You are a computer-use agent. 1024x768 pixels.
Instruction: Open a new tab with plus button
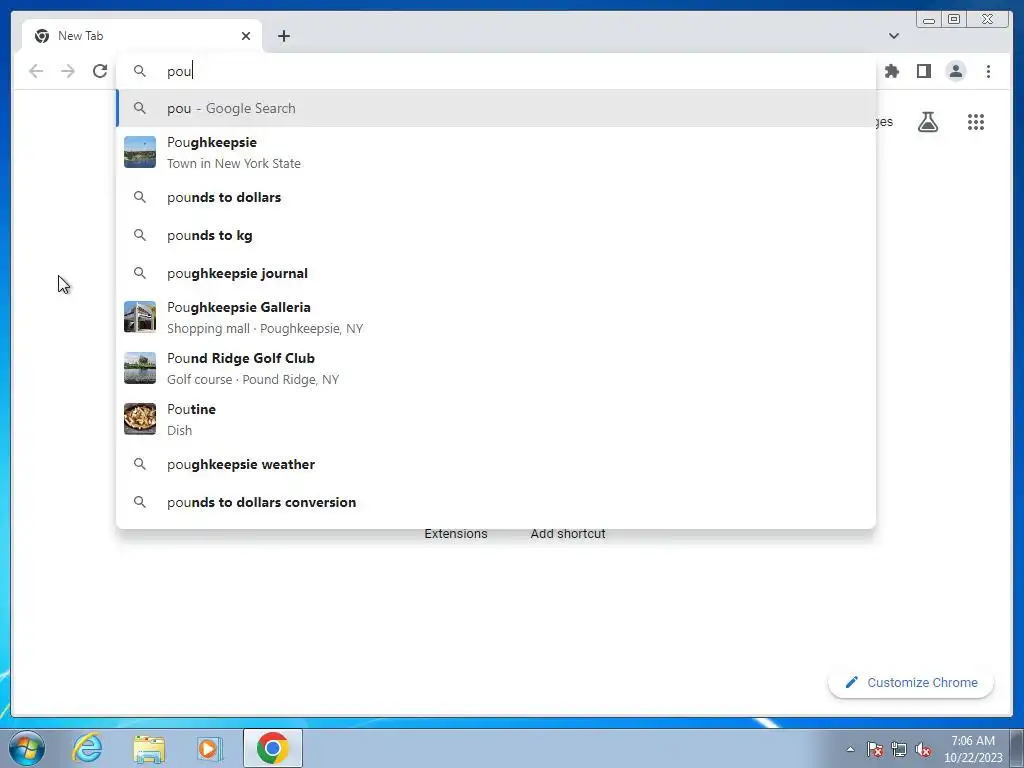tap(283, 36)
